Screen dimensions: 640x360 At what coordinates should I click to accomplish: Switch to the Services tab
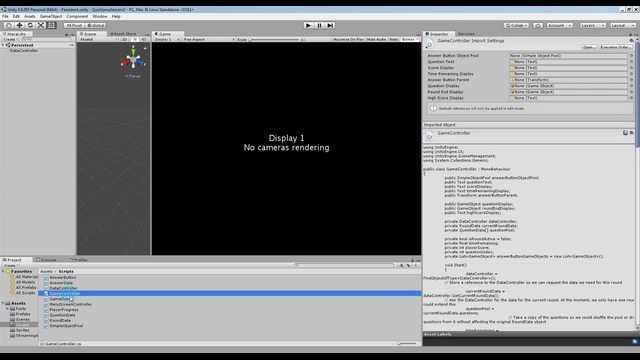pos(466,34)
